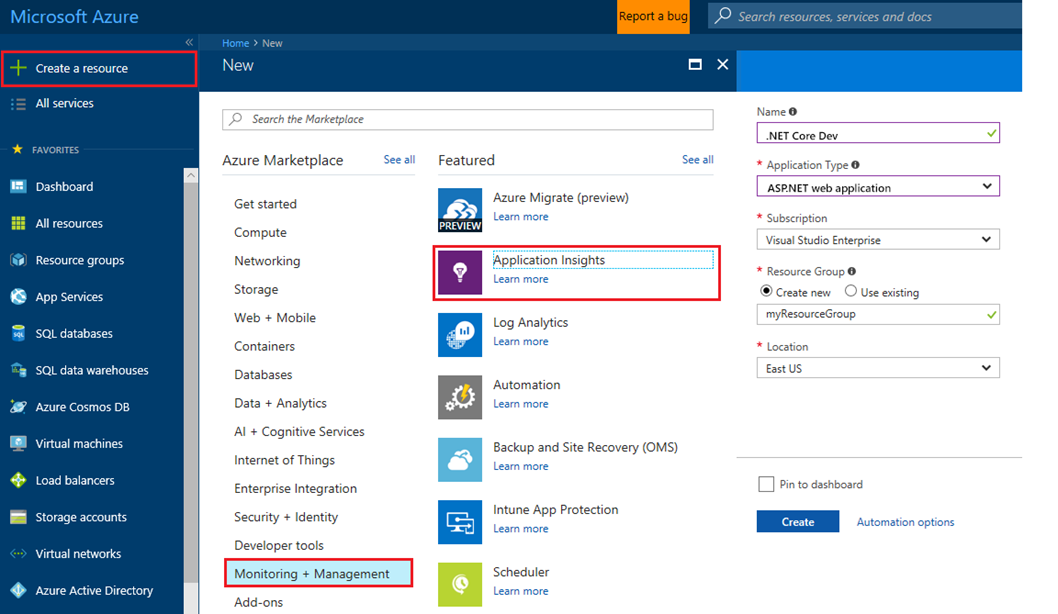
Task: Open the Application Type dropdown
Action: [878, 186]
